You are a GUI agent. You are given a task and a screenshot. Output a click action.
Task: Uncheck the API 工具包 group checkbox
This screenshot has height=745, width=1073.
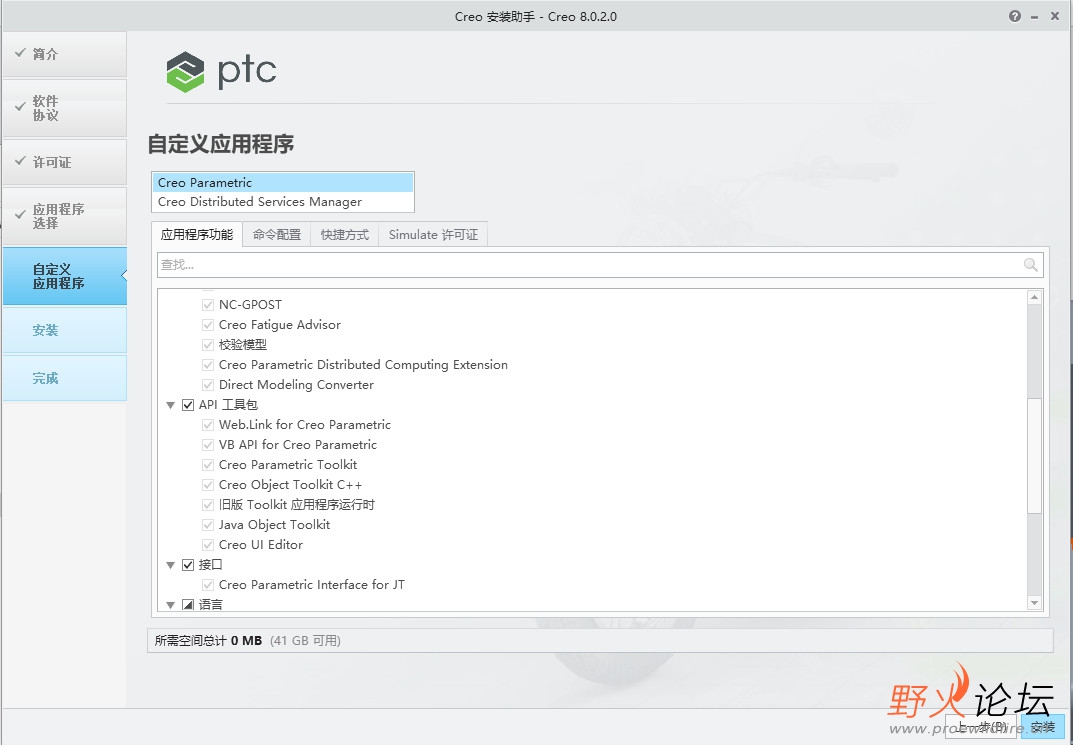188,405
